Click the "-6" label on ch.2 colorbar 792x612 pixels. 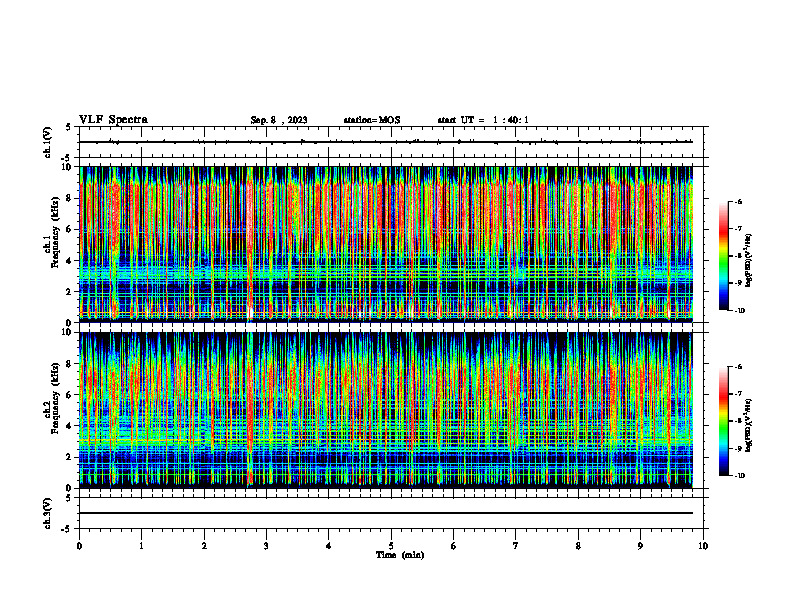point(738,367)
